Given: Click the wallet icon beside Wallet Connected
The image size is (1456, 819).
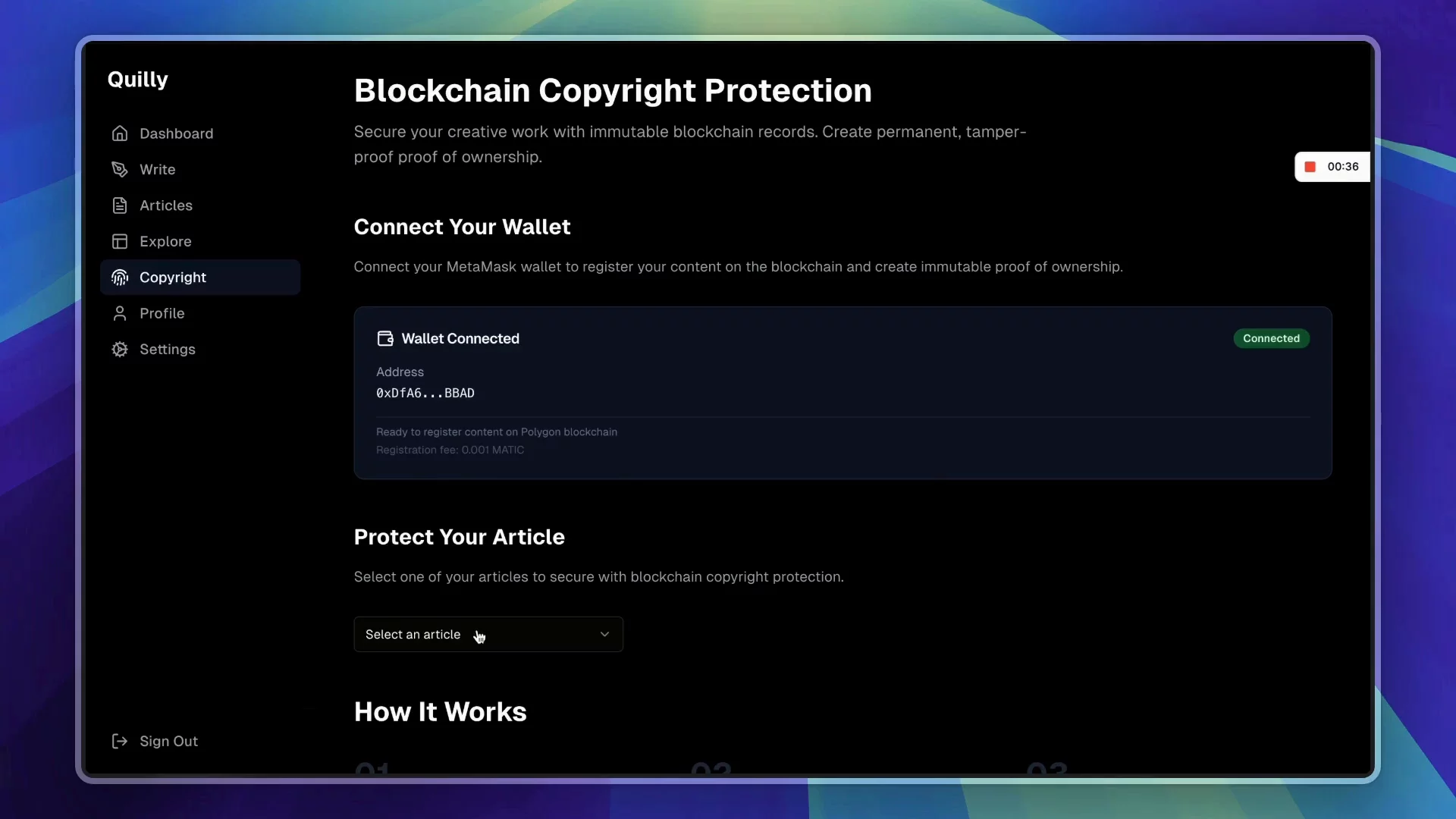Looking at the screenshot, I should coord(385,338).
